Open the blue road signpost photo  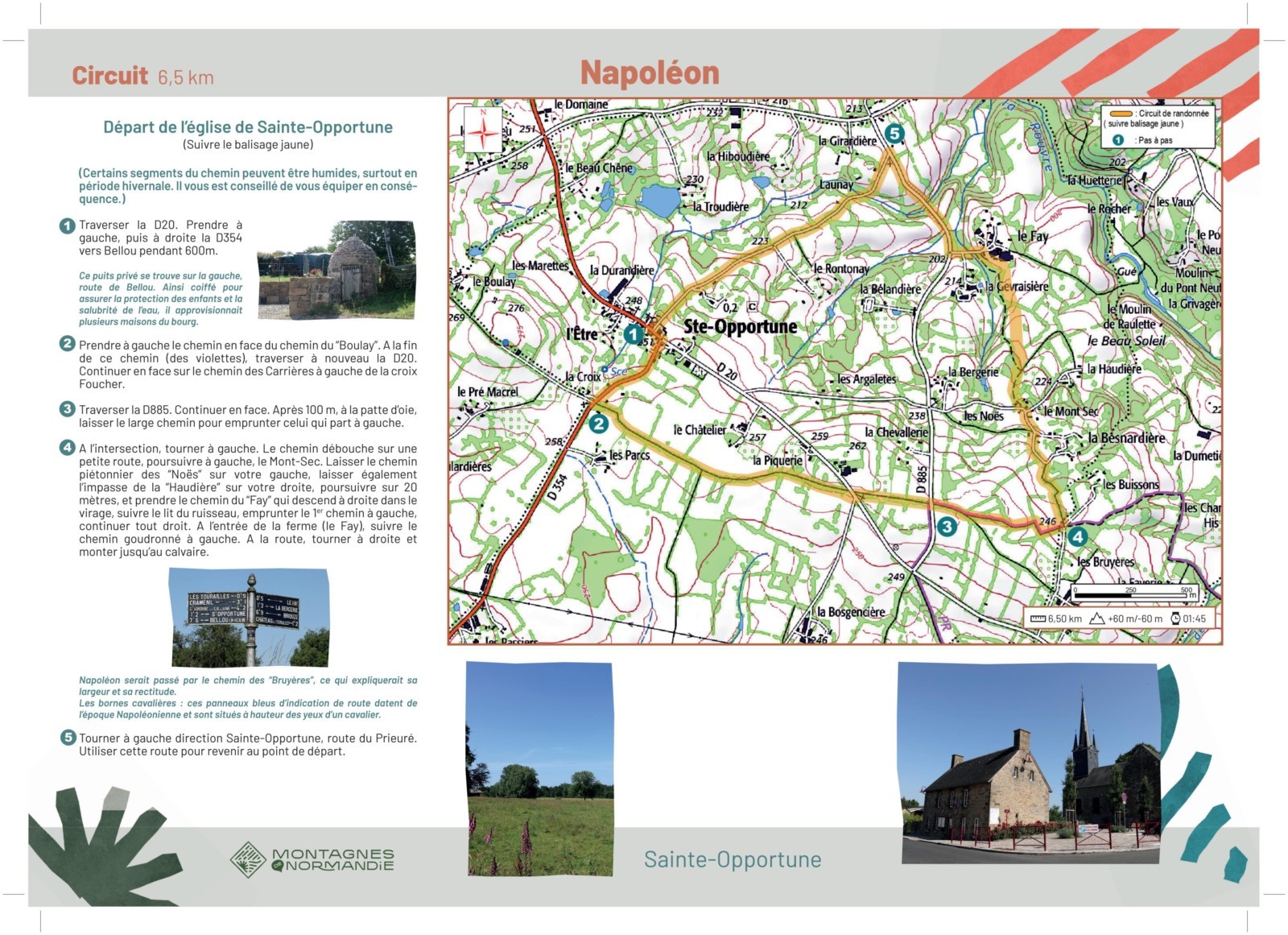tap(249, 616)
